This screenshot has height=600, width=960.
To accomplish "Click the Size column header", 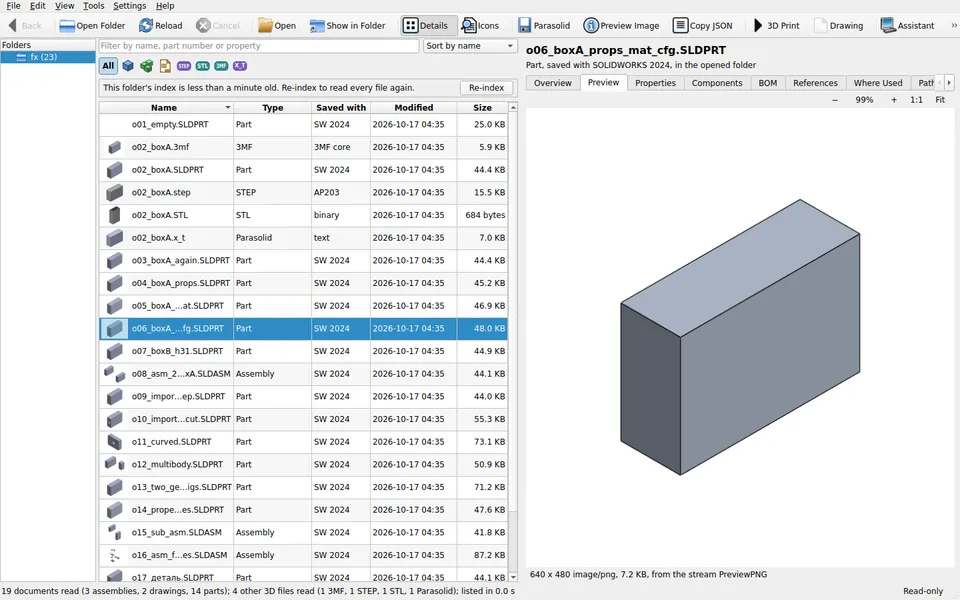I will [482, 108].
